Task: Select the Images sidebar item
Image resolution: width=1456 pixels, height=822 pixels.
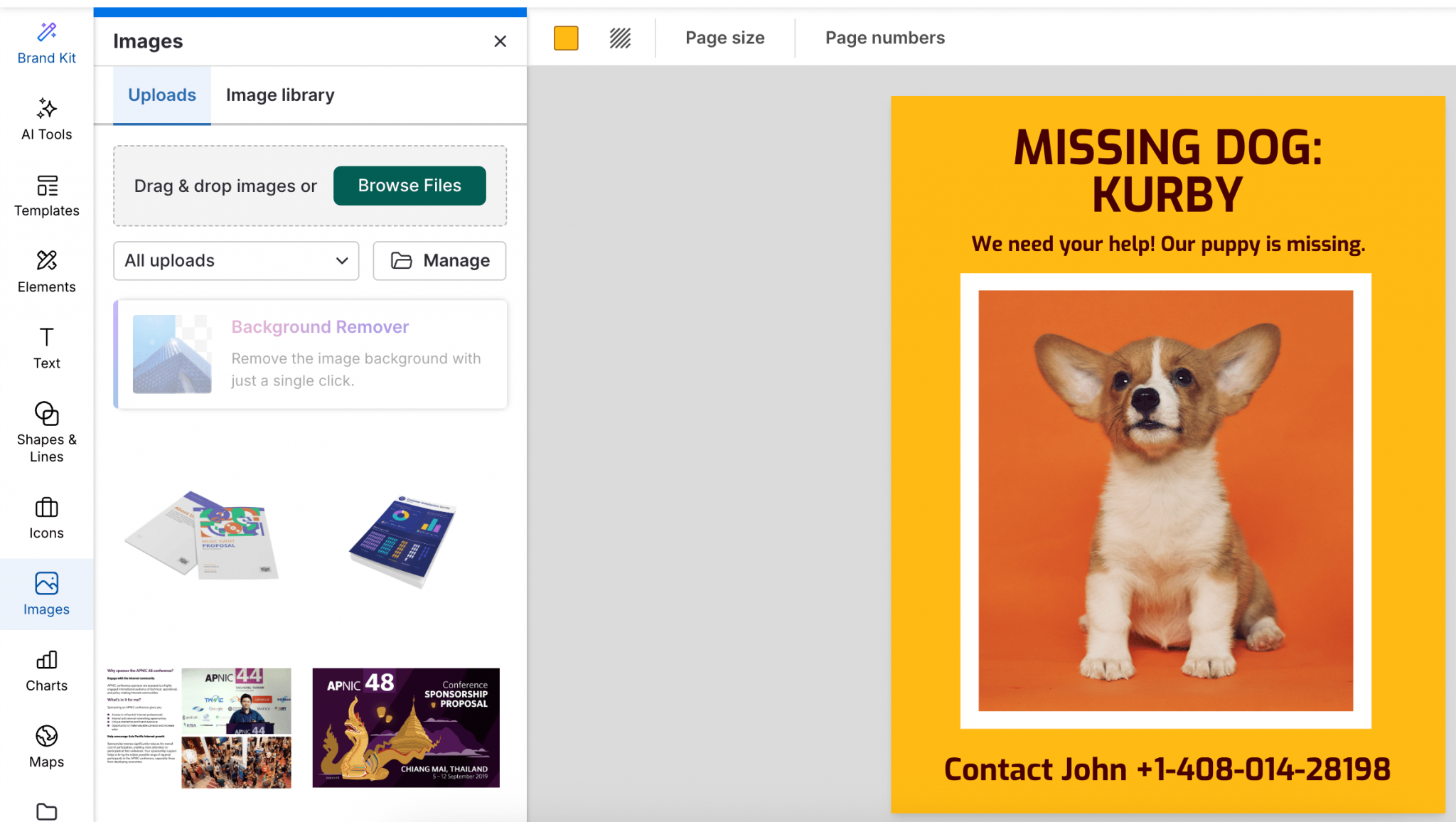Action: coord(46,594)
